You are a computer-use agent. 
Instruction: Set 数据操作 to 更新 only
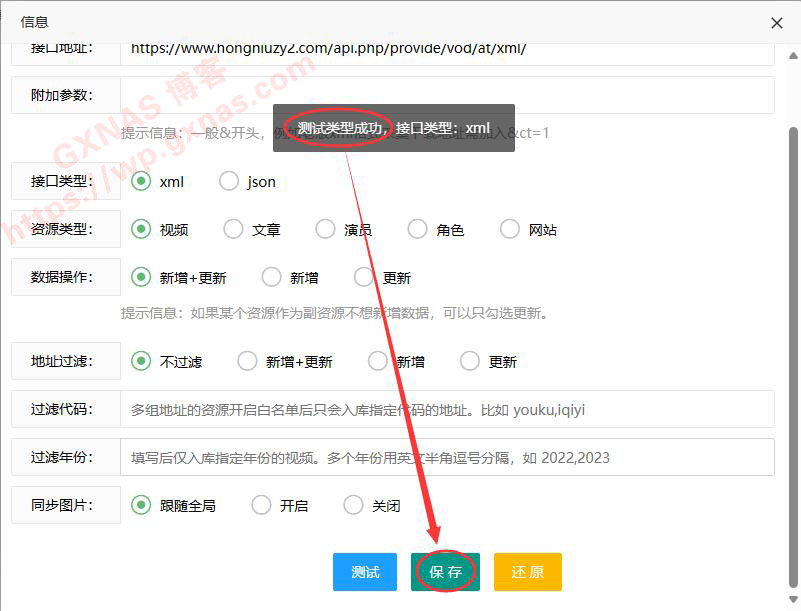(364, 277)
